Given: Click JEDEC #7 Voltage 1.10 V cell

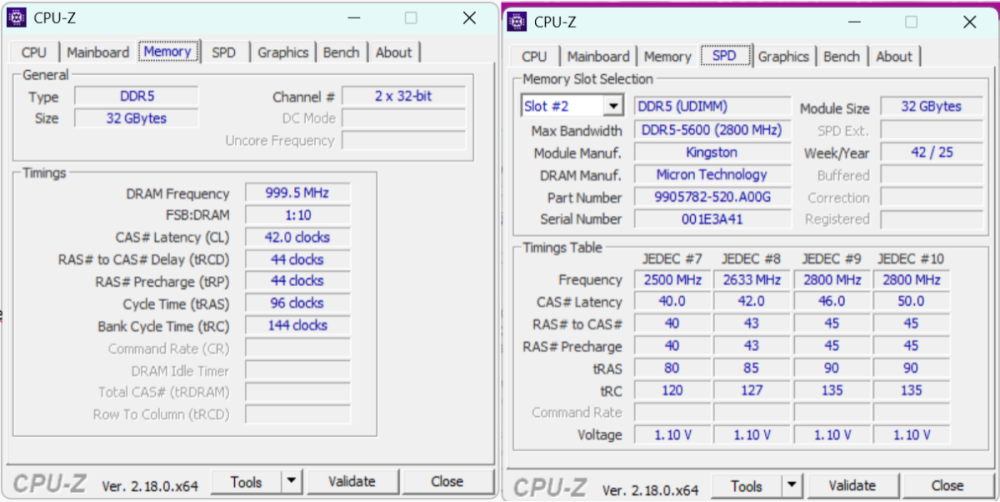Looking at the screenshot, I should pos(672,434).
